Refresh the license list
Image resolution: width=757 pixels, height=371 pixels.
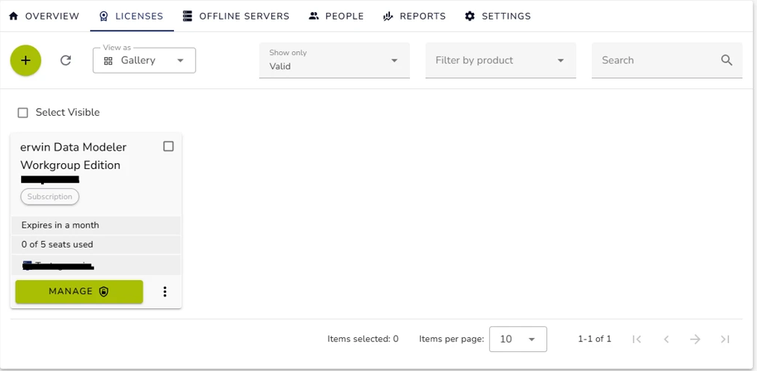tap(66, 60)
